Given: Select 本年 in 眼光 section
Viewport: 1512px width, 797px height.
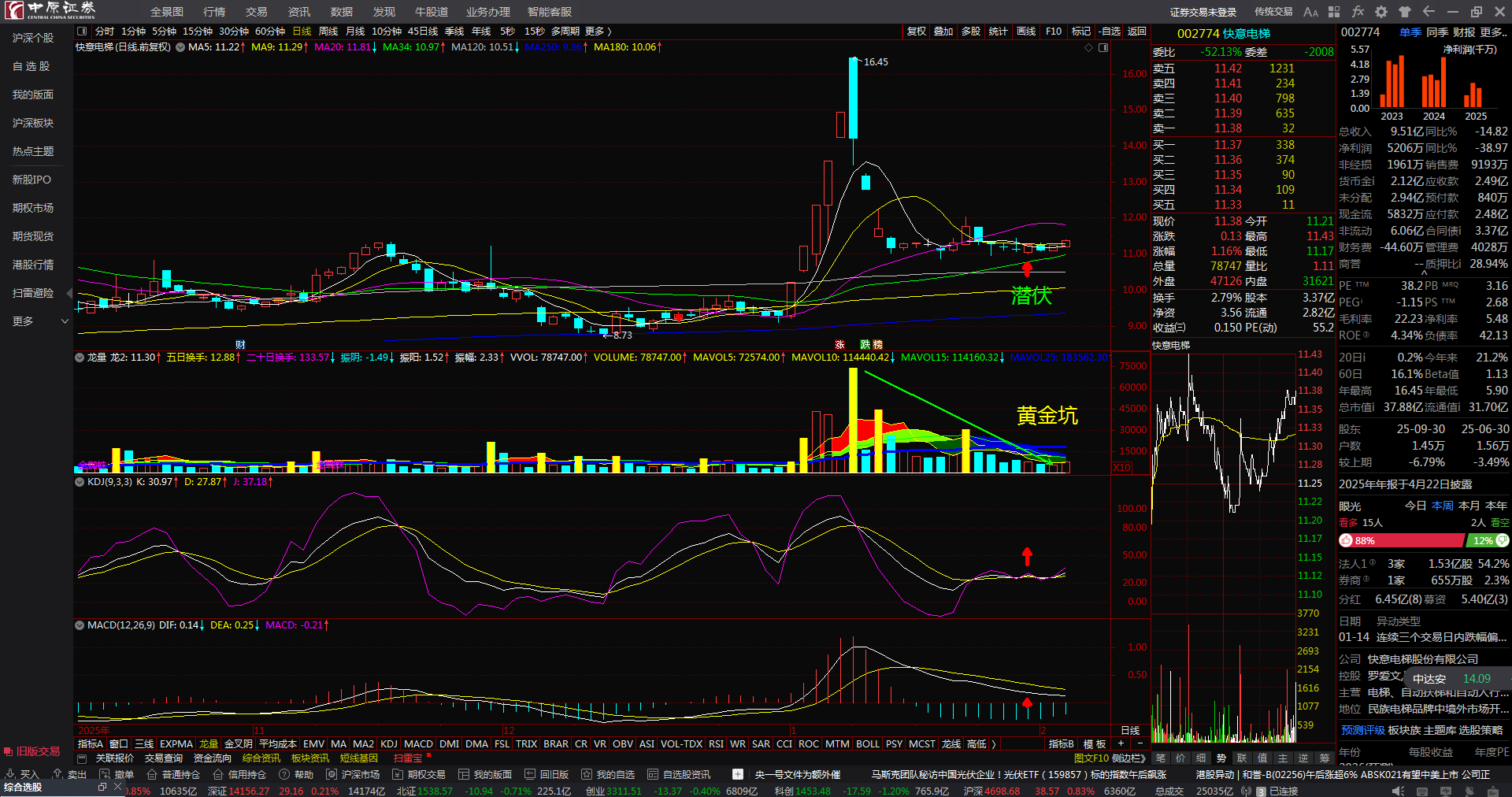Looking at the screenshot, I should pos(1496,506).
